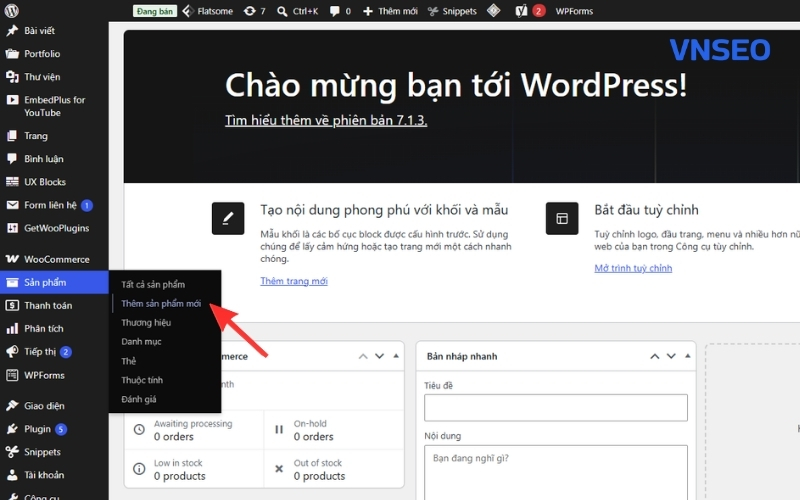The width and height of the screenshot is (800, 500).
Task: Move Bản nháp nhanh widget up
Action: (655, 356)
